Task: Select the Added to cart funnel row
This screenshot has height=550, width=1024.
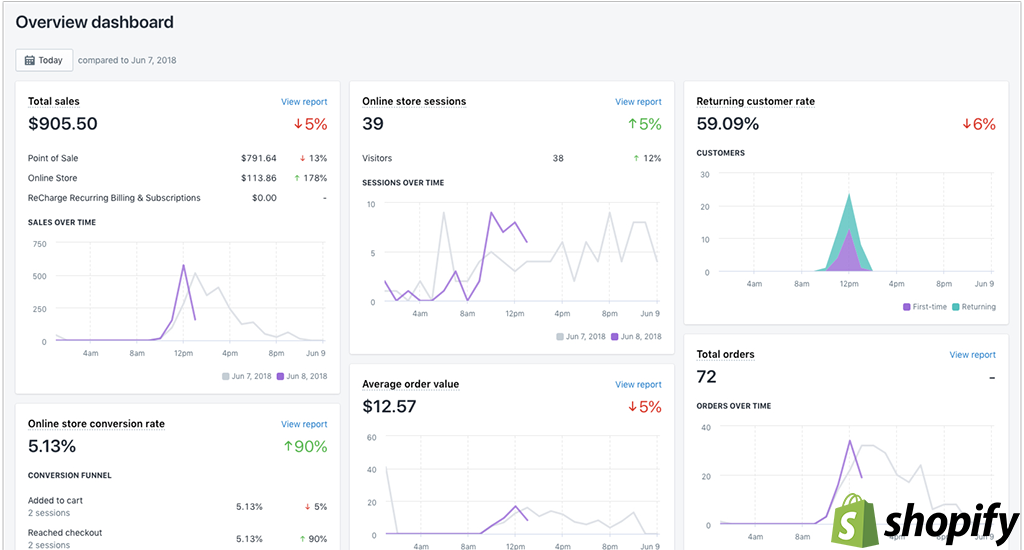Action: (x=56, y=501)
